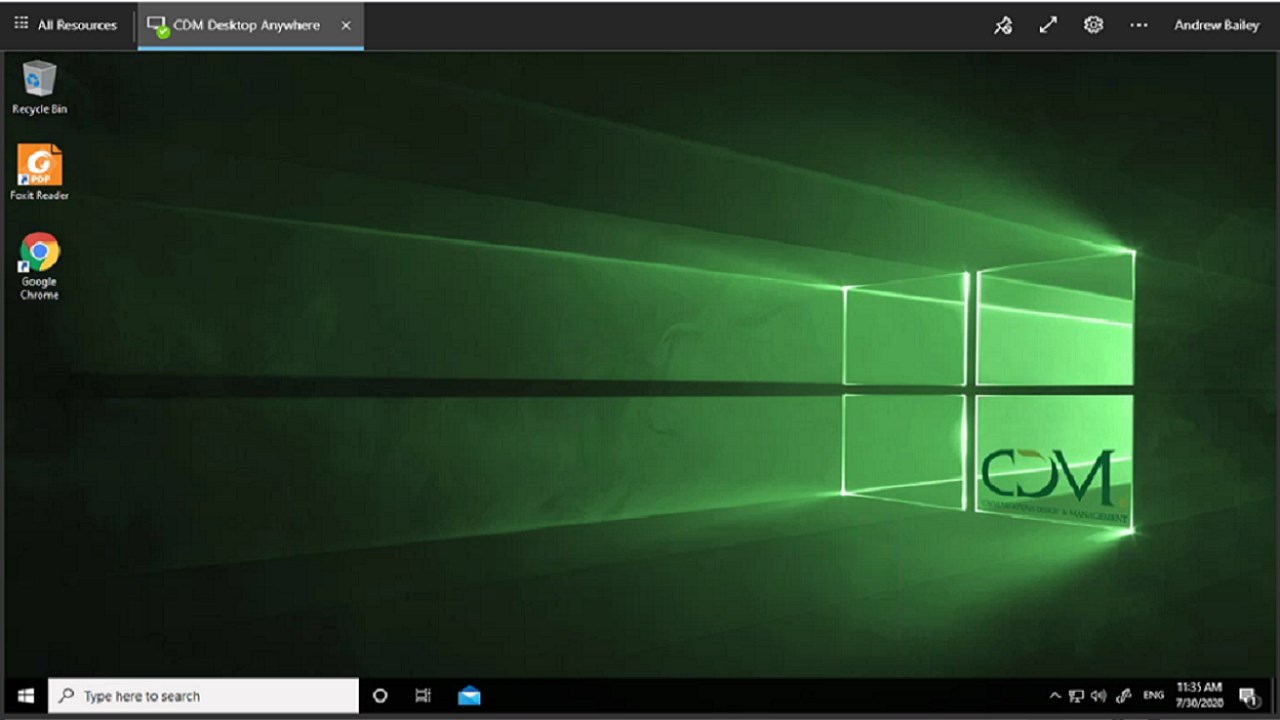The height and width of the screenshot is (720, 1280).
Task: Open the more options ellipsis menu
Action: point(1138,26)
